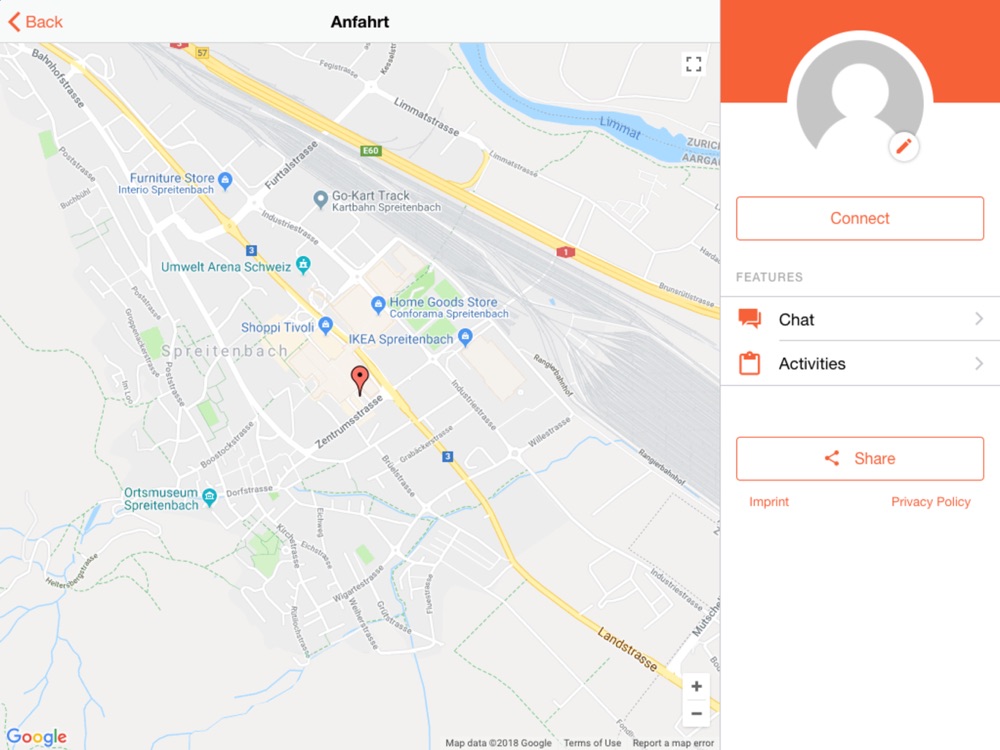This screenshot has height=750, width=1000.
Task: Expand Chat using its chevron arrow
Action: coord(979,318)
